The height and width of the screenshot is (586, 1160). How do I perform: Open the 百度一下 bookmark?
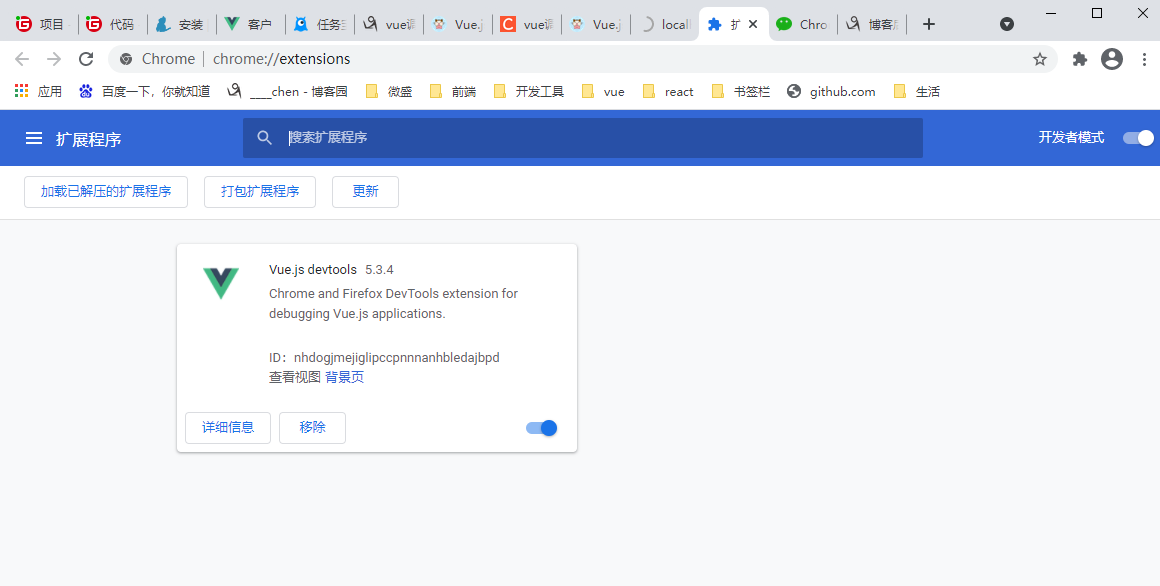click(144, 92)
